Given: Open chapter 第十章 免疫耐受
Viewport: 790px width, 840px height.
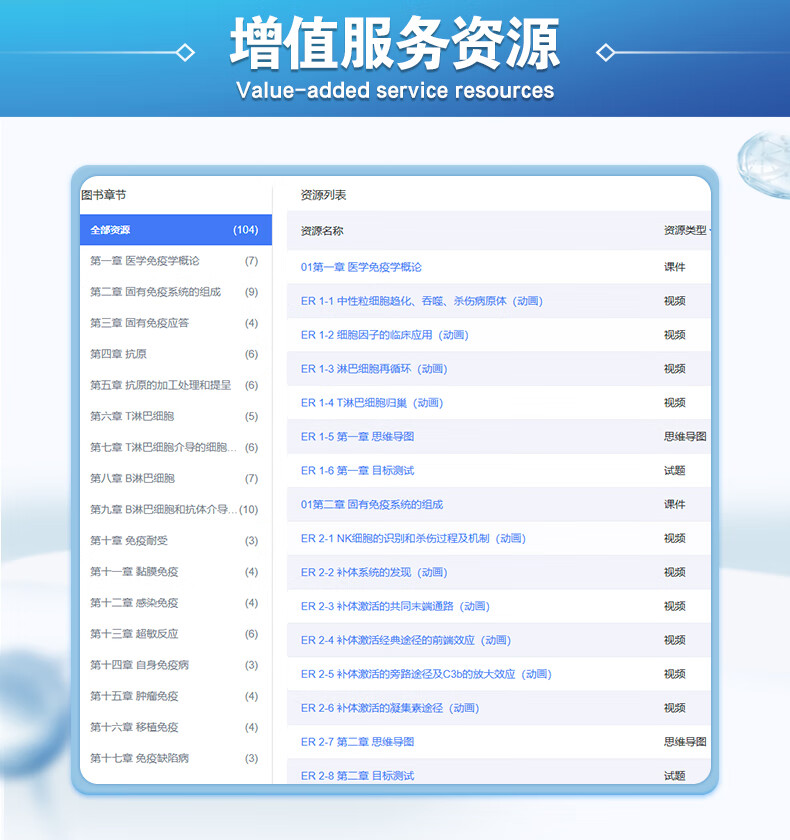Looking at the screenshot, I should tap(129, 540).
